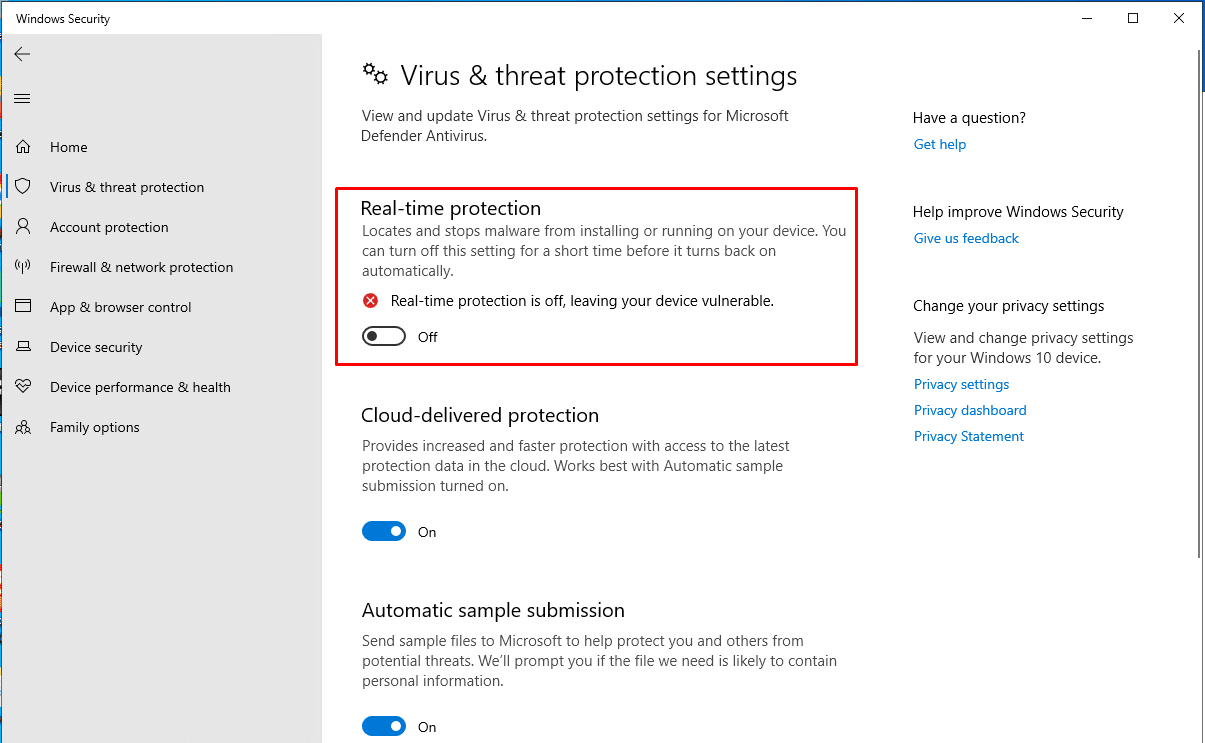The width and height of the screenshot is (1205, 743).
Task: Open the Privacy dashboard link
Action: tap(970, 410)
